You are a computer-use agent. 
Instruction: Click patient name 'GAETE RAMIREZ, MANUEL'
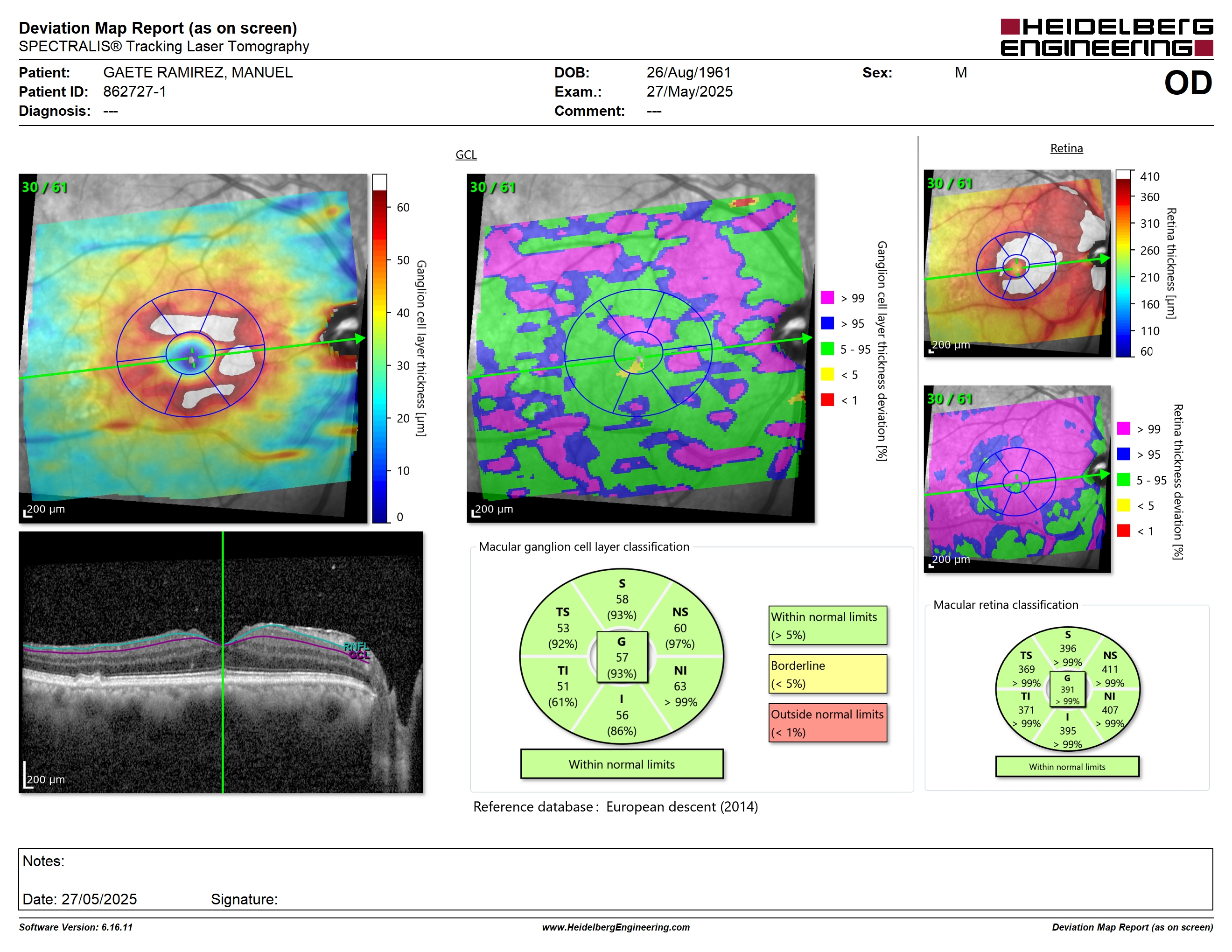point(198,72)
